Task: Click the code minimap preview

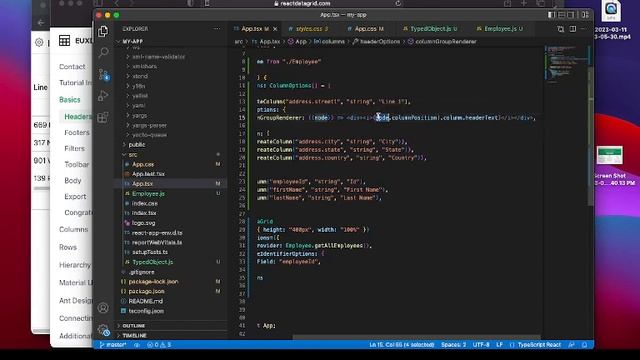Action: [567, 63]
